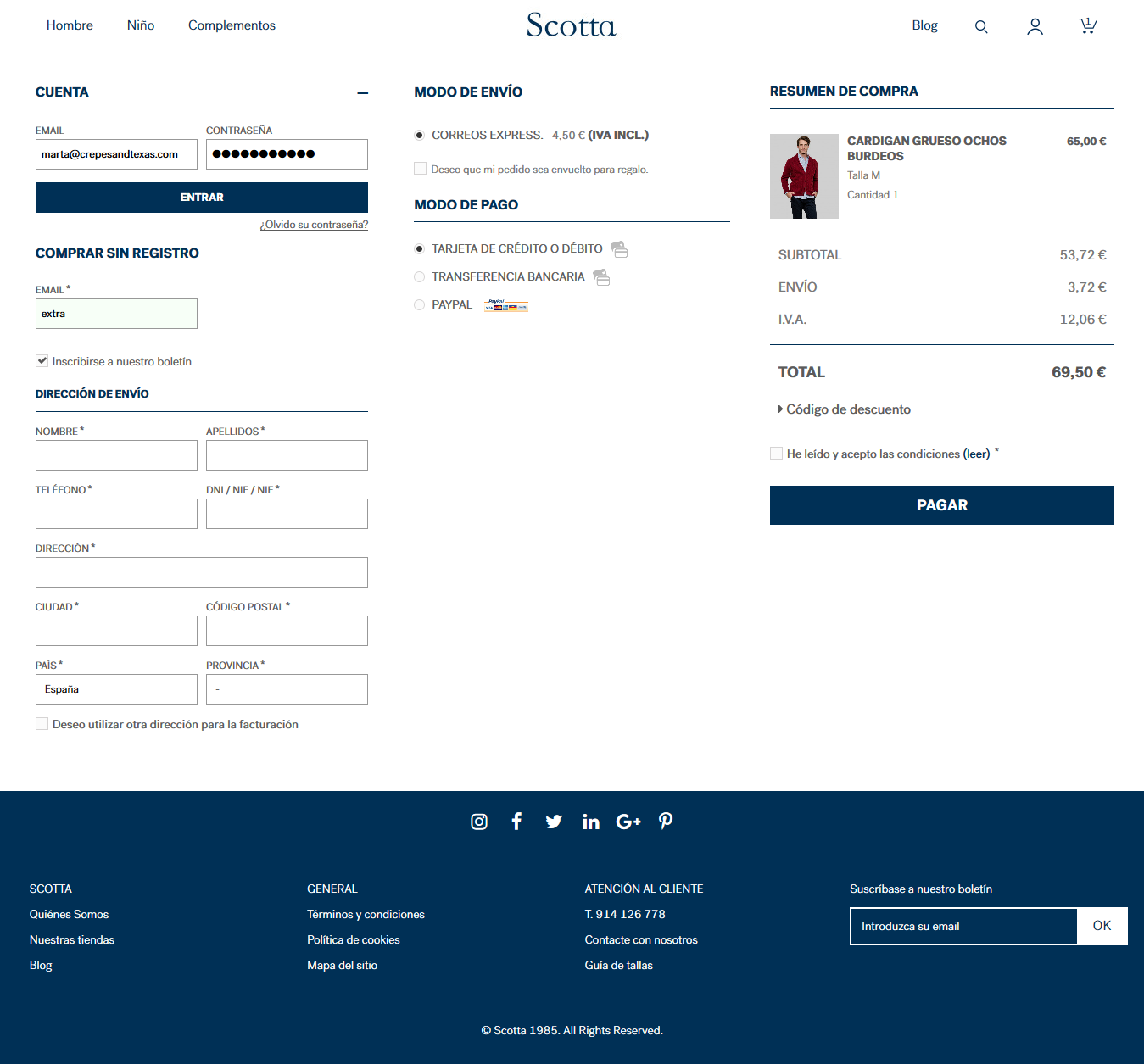Open the Complementos menu
This screenshot has width=1144, height=1064.
pos(232,25)
